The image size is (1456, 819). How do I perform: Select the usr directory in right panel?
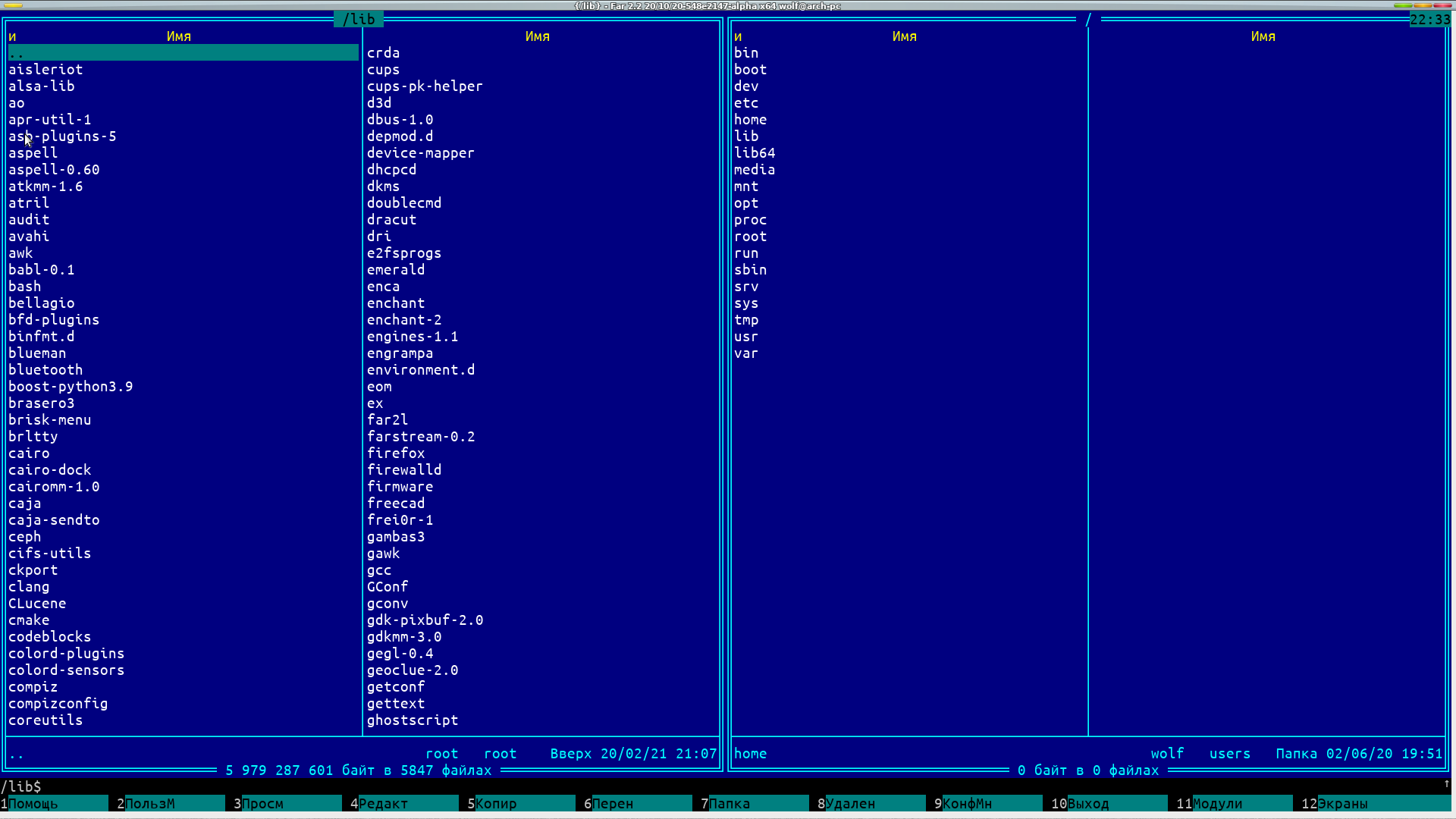(745, 337)
